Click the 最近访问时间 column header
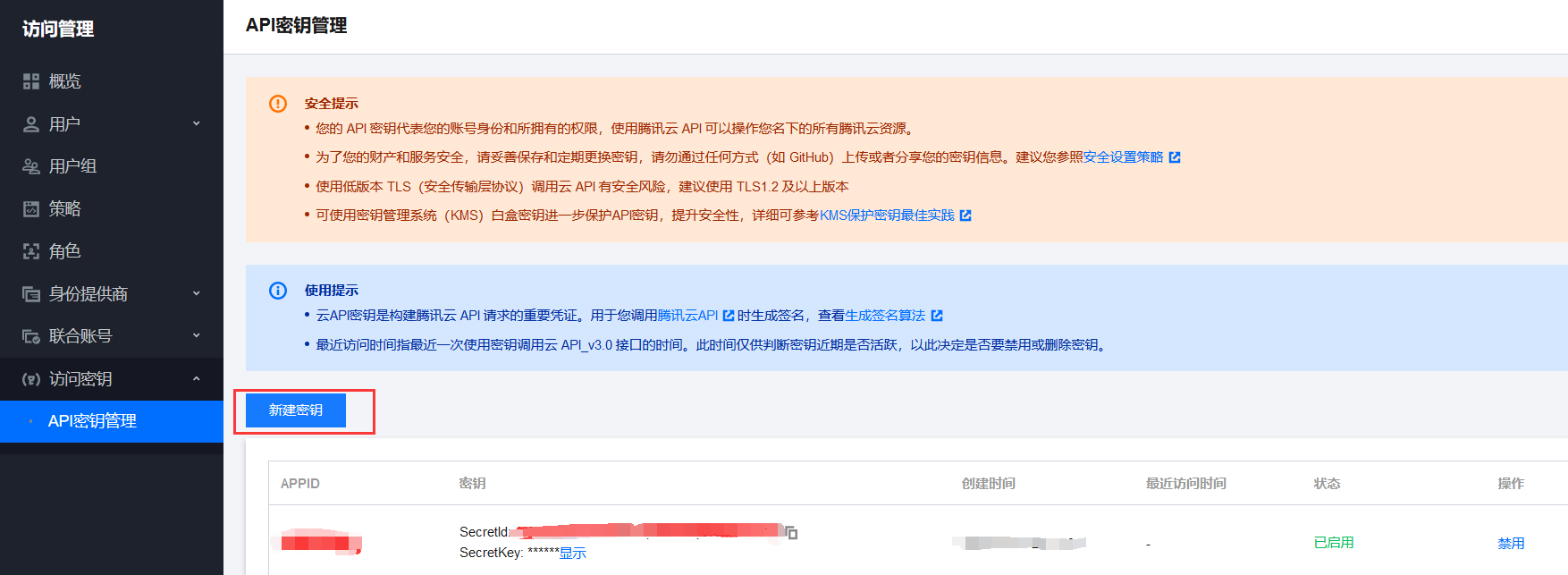 pyautogui.click(x=1186, y=484)
